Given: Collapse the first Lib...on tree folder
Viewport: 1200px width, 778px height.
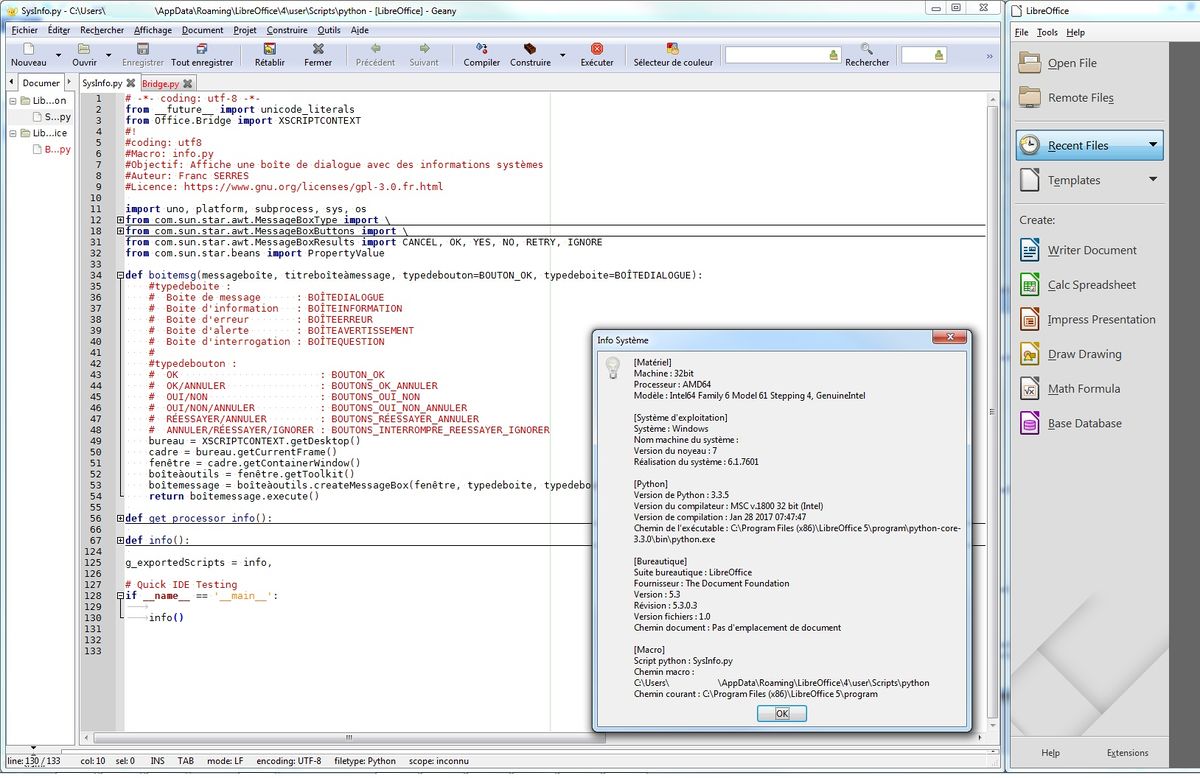Looking at the screenshot, I should point(14,101).
